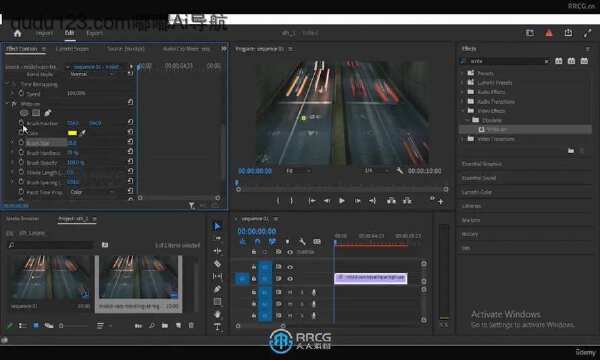This screenshot has width=600, height=360.
Task: Pick color with the eyedropper icon
Action: [82, 133]
